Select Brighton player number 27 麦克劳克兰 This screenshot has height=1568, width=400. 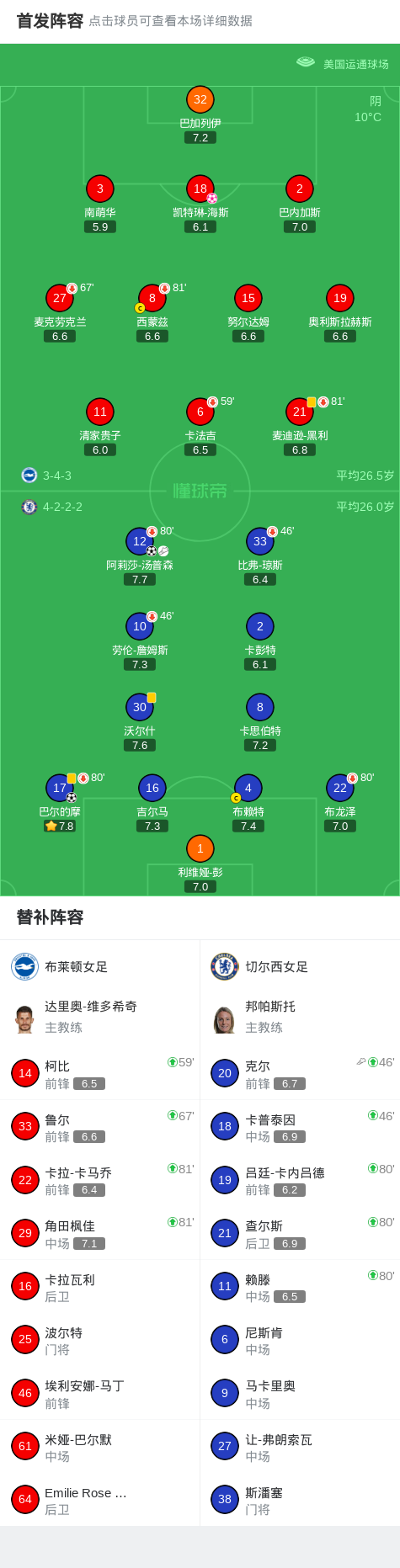(60, 298)
